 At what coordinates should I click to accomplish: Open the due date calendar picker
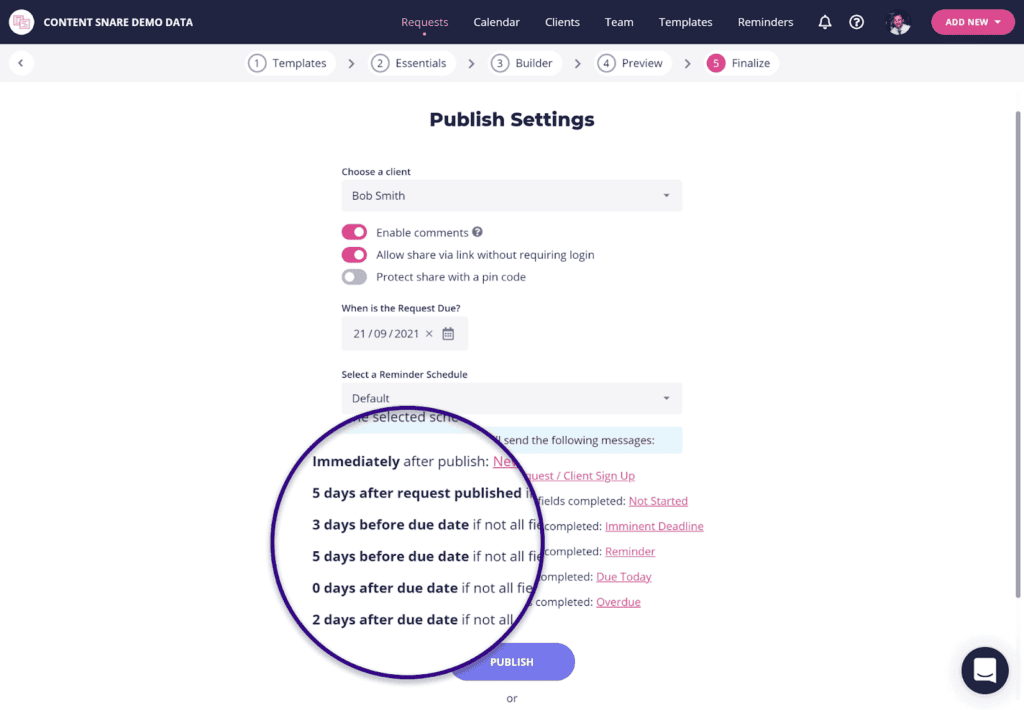point(448,334)
